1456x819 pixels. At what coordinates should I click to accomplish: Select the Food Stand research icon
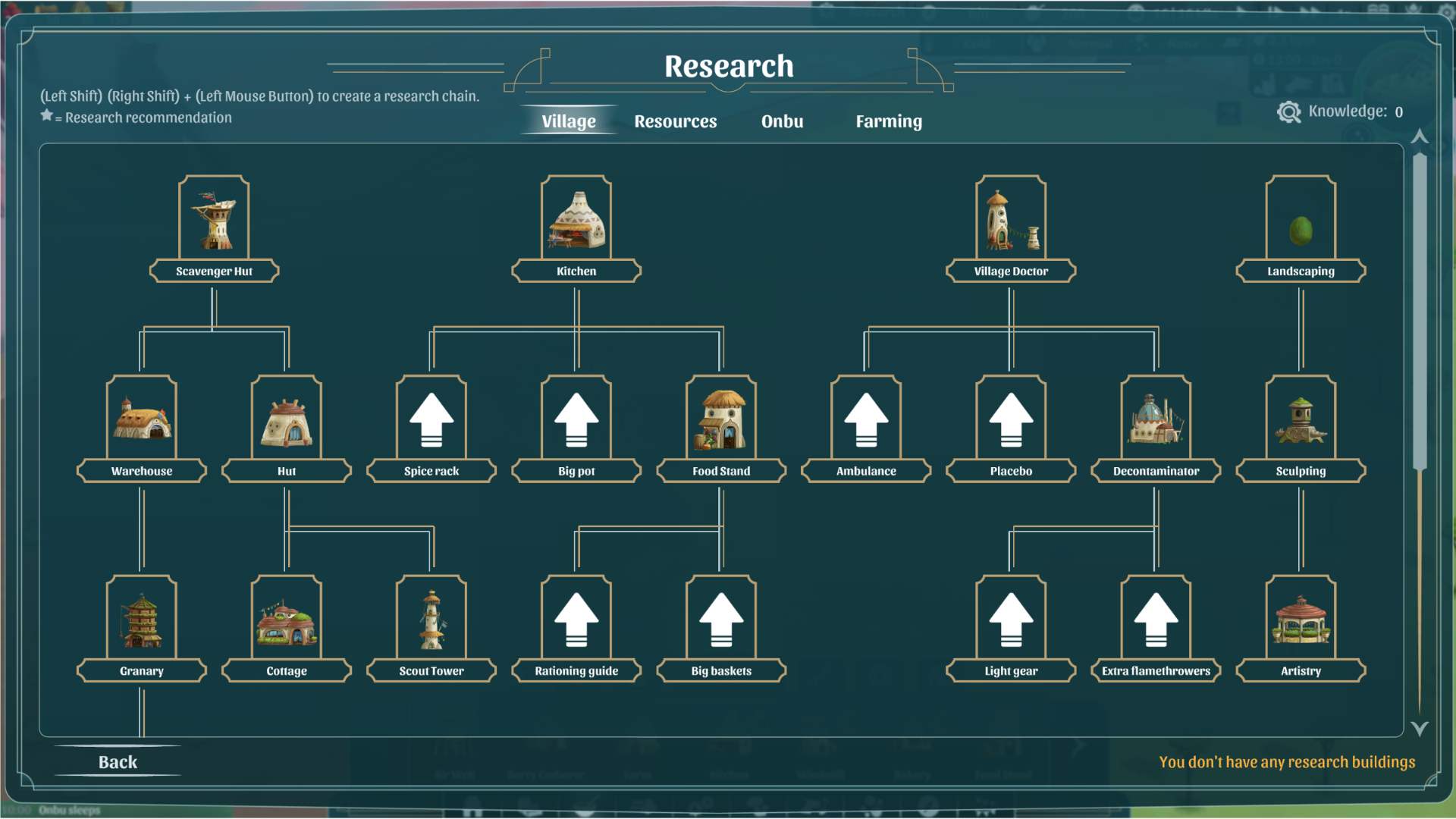click(721, 419)
